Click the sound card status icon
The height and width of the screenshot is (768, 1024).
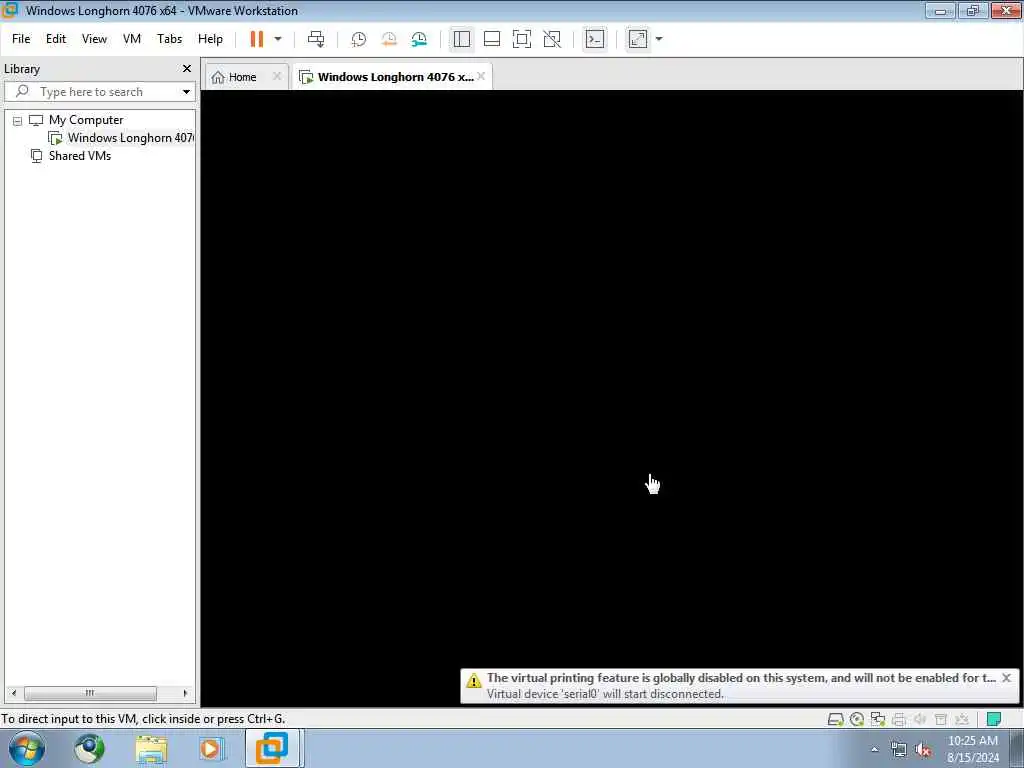tap(920, 719)
